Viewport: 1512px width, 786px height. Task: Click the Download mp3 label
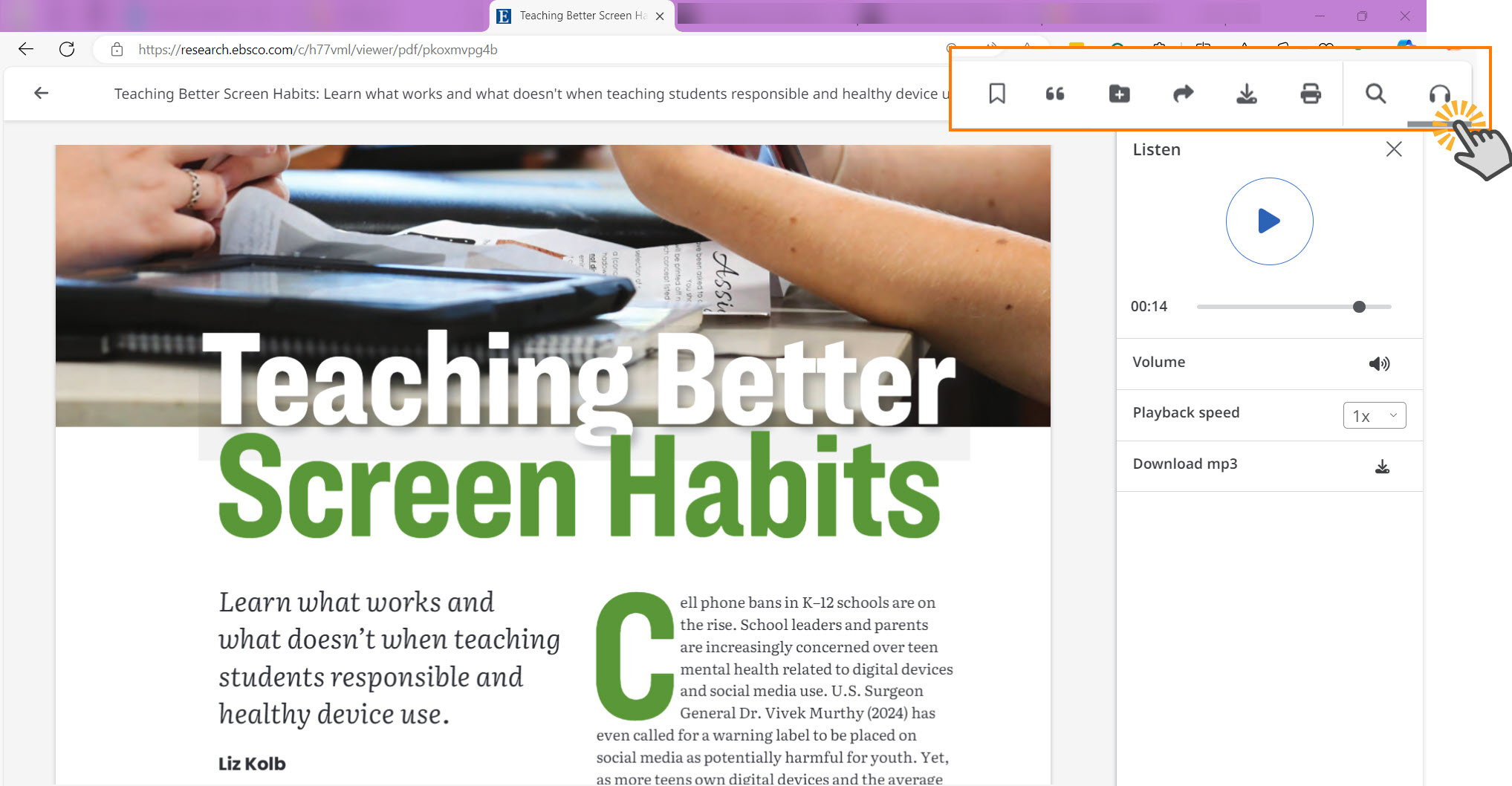tap(1185, 464)
